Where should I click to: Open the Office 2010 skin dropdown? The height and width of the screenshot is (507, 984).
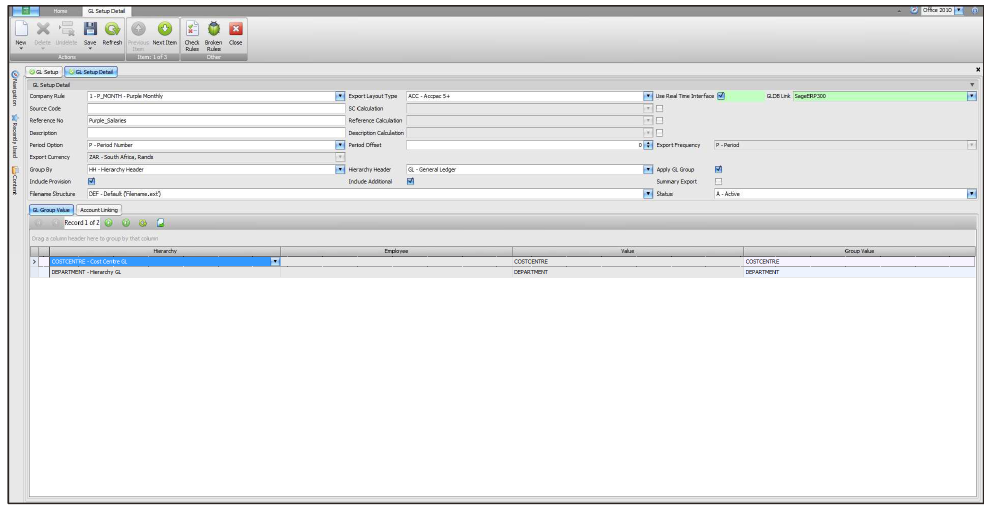click(958, 11)
